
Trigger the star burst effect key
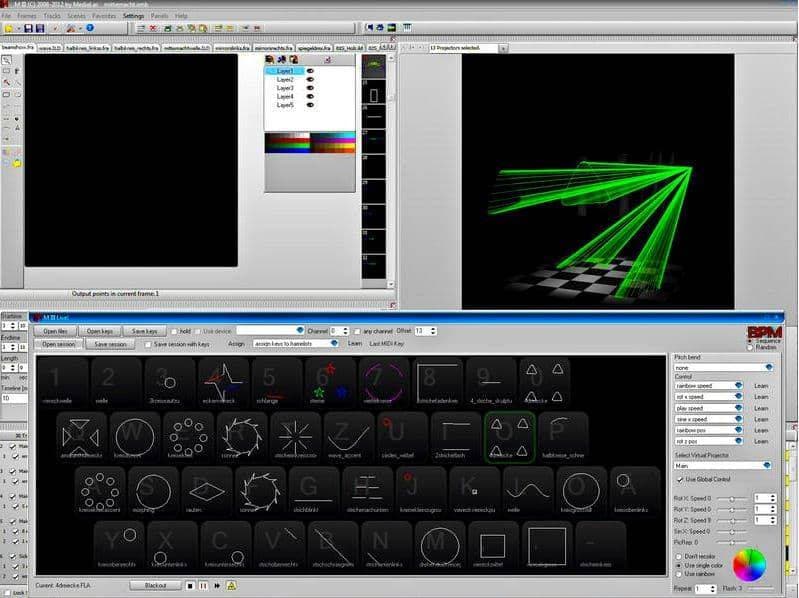pos(295,436)
